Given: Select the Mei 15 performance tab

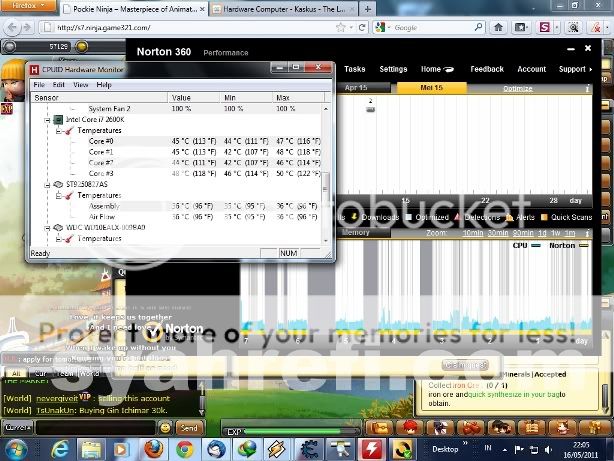Looking at the screenshot, I should coord(432,88).
